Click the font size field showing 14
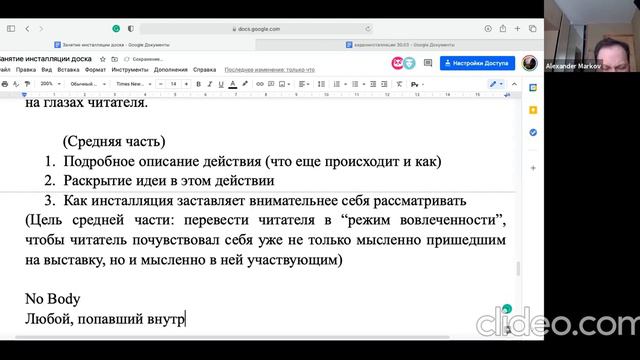Viewport: 640px width, 360px height. pyautogui.click(x=173, y=84)
